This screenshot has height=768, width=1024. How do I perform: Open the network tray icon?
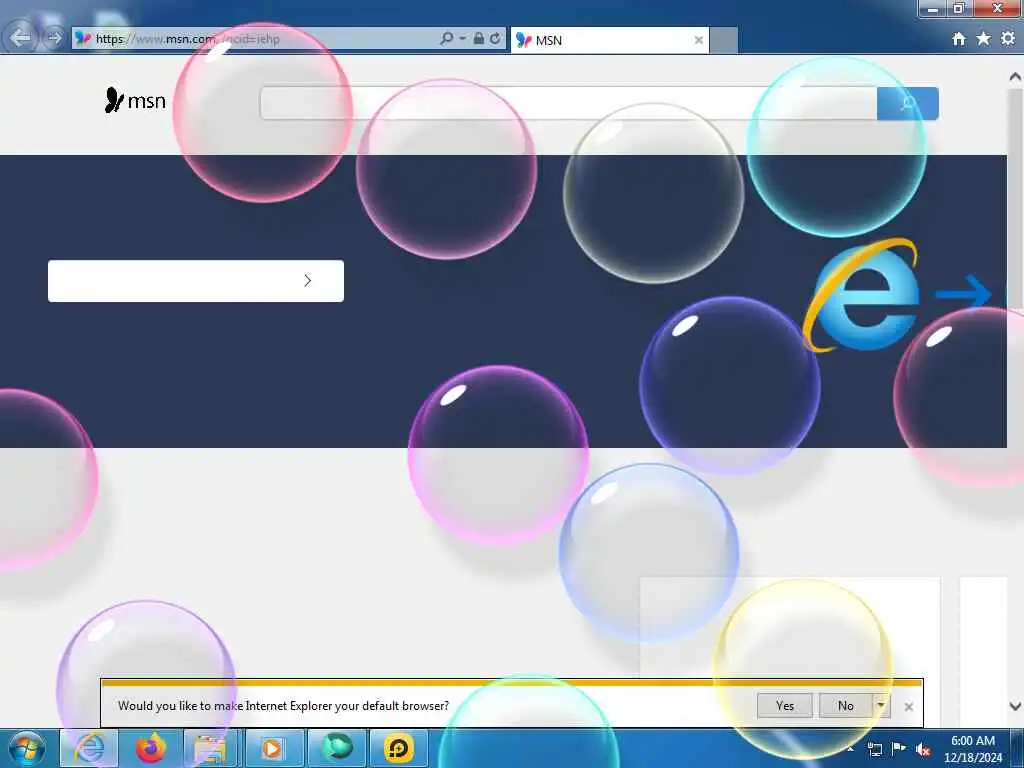click(875, 749)
